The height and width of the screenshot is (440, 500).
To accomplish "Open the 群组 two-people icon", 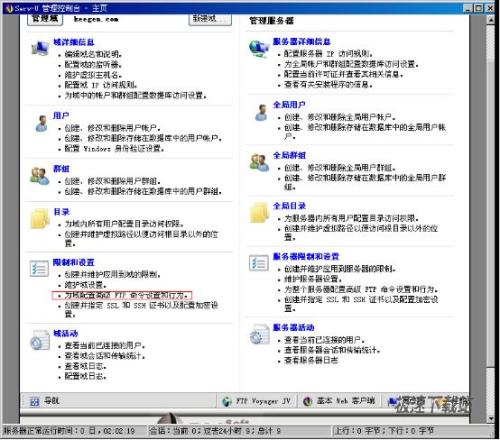I will tap(40, 176).
